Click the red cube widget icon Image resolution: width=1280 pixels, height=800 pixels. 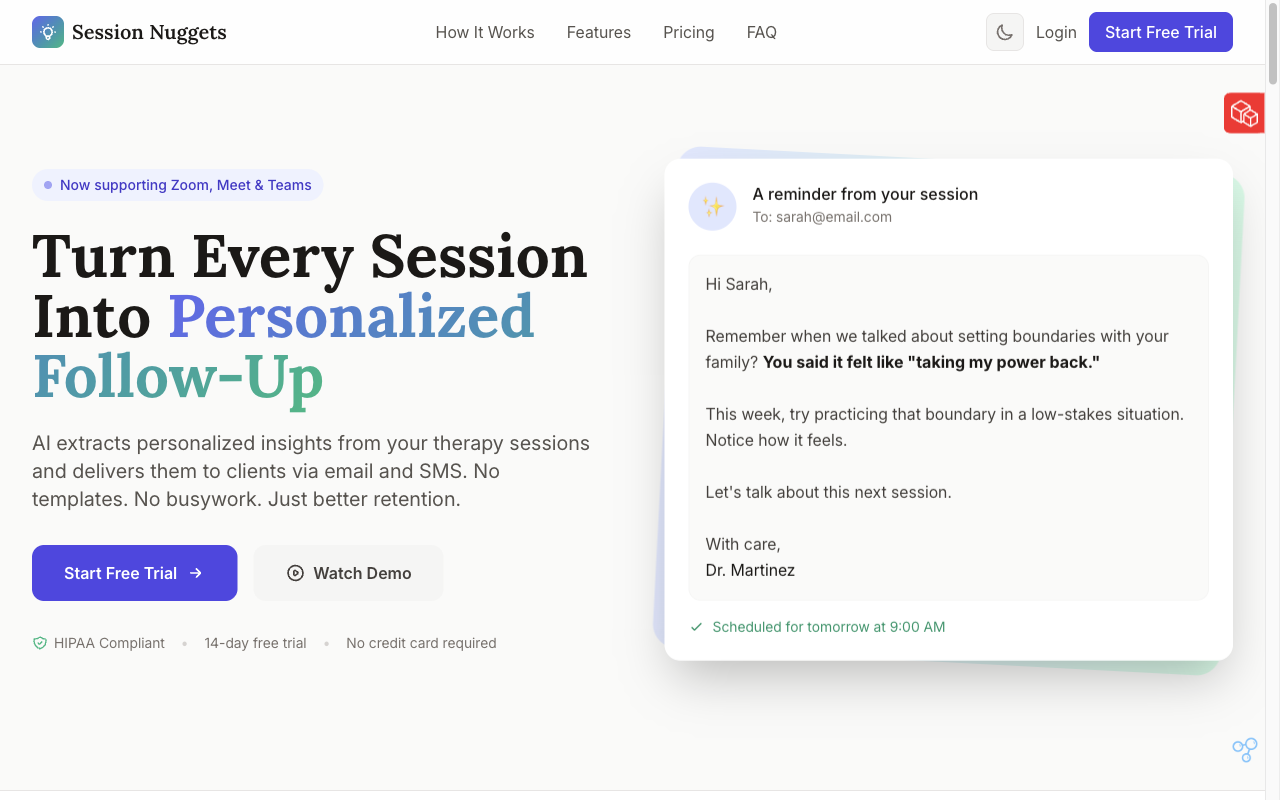(1243, 113)
